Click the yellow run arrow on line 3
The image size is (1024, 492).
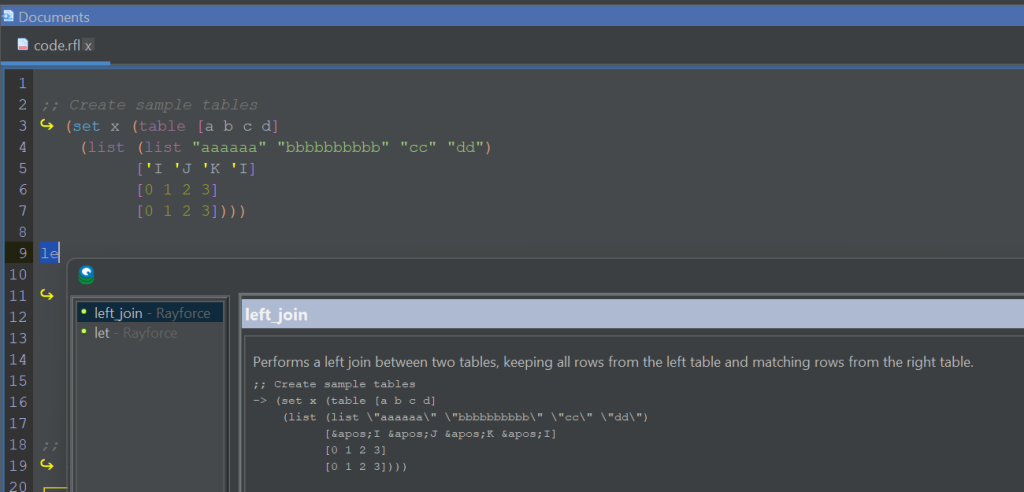[46, 126]
